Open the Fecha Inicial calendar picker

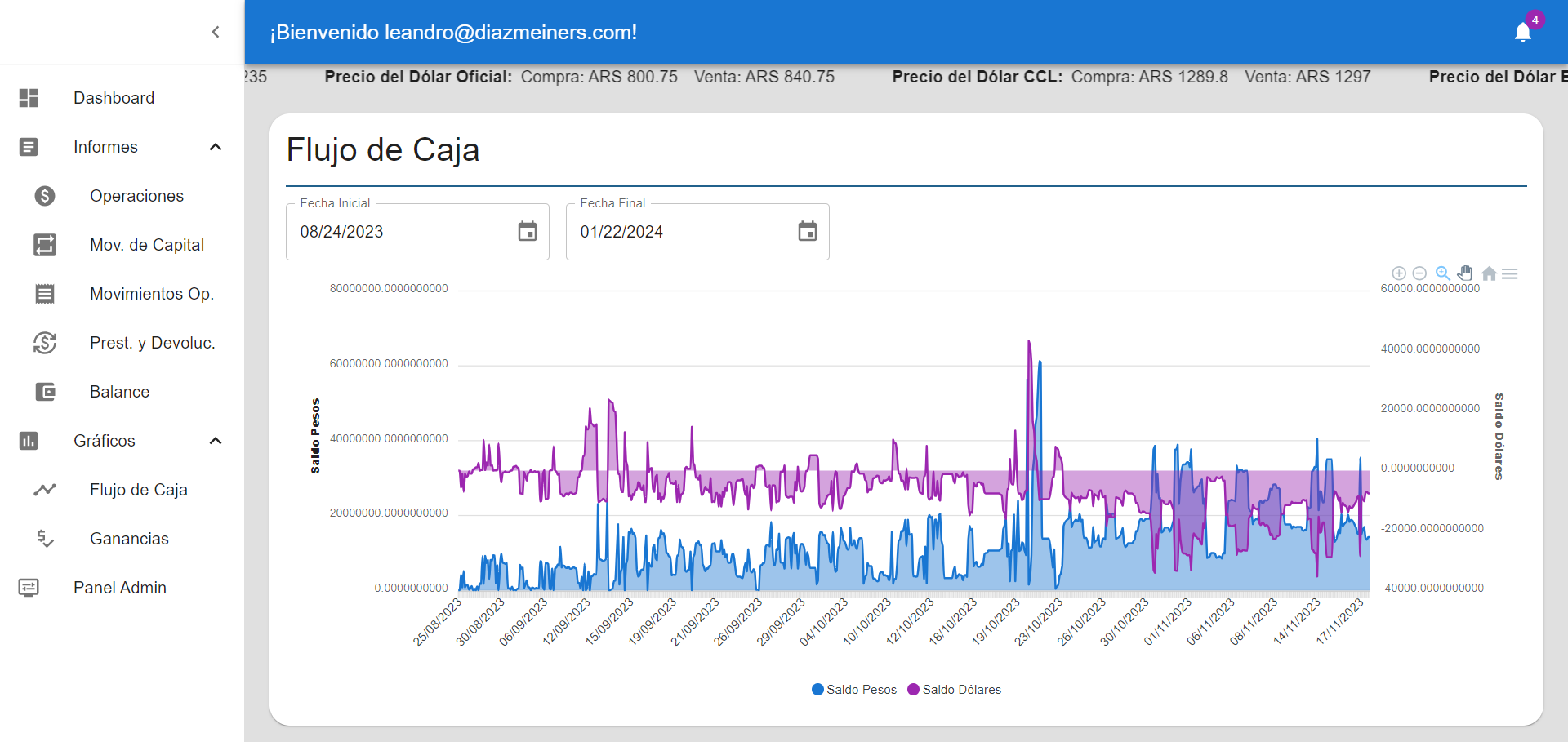(x=528, y=232)
